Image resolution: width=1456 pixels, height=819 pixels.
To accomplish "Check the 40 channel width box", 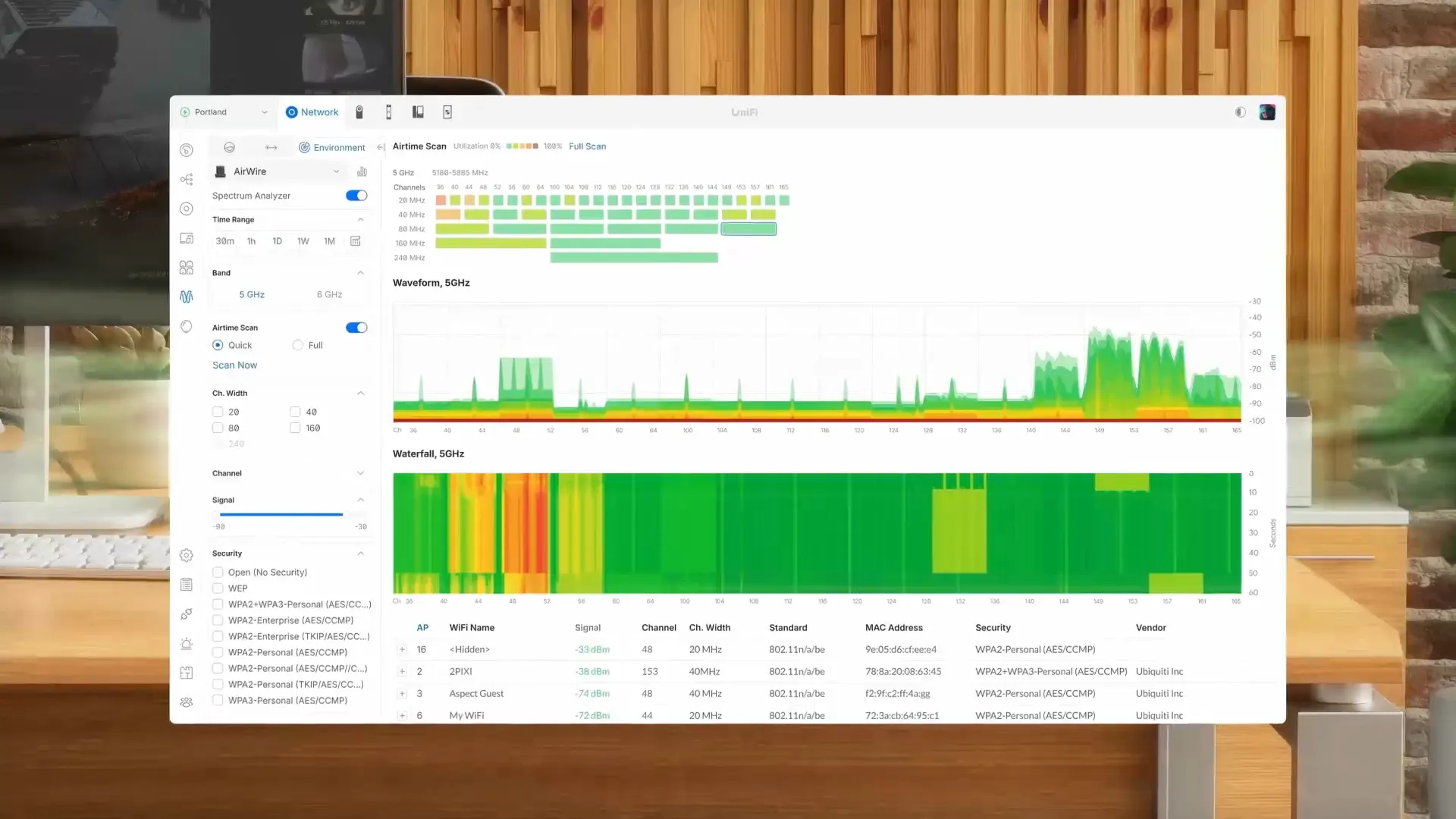I will pyautogui.click(x=295, y=412).
